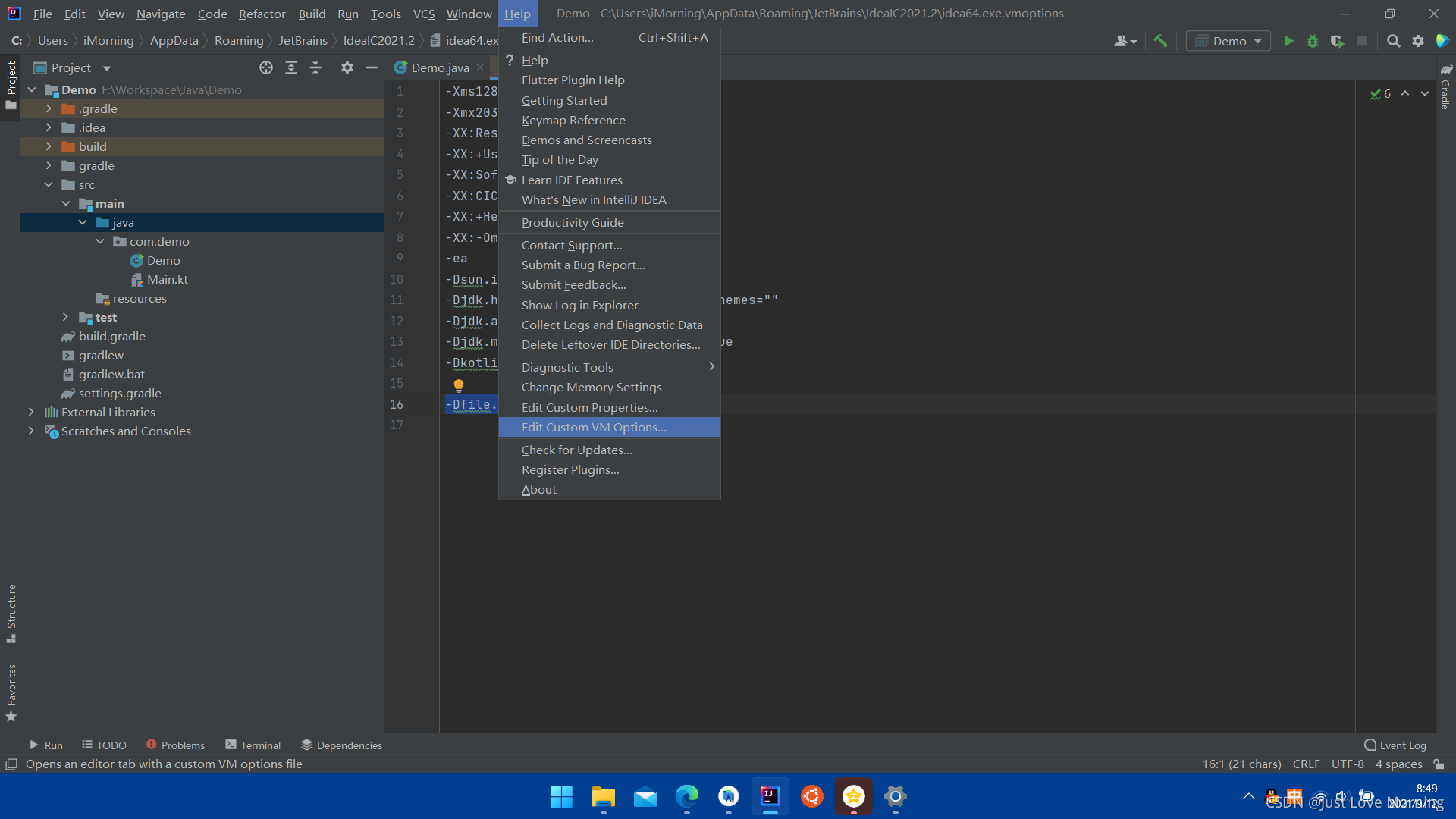Viewport: 1456px width, 819px height.
Task: Open the Help menu
Action: [517, 13]
